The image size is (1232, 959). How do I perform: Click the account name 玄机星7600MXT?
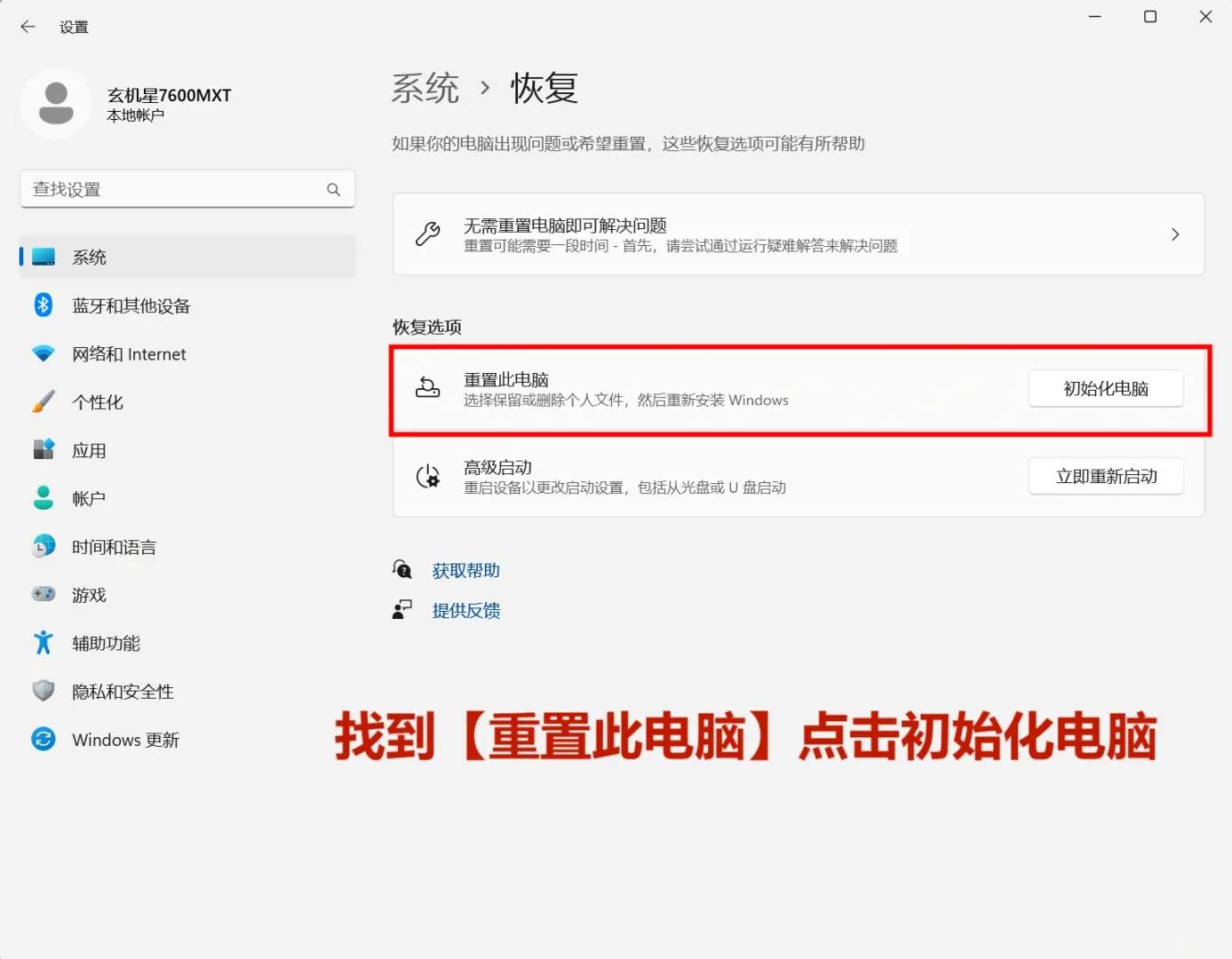(x=169, y=95)
